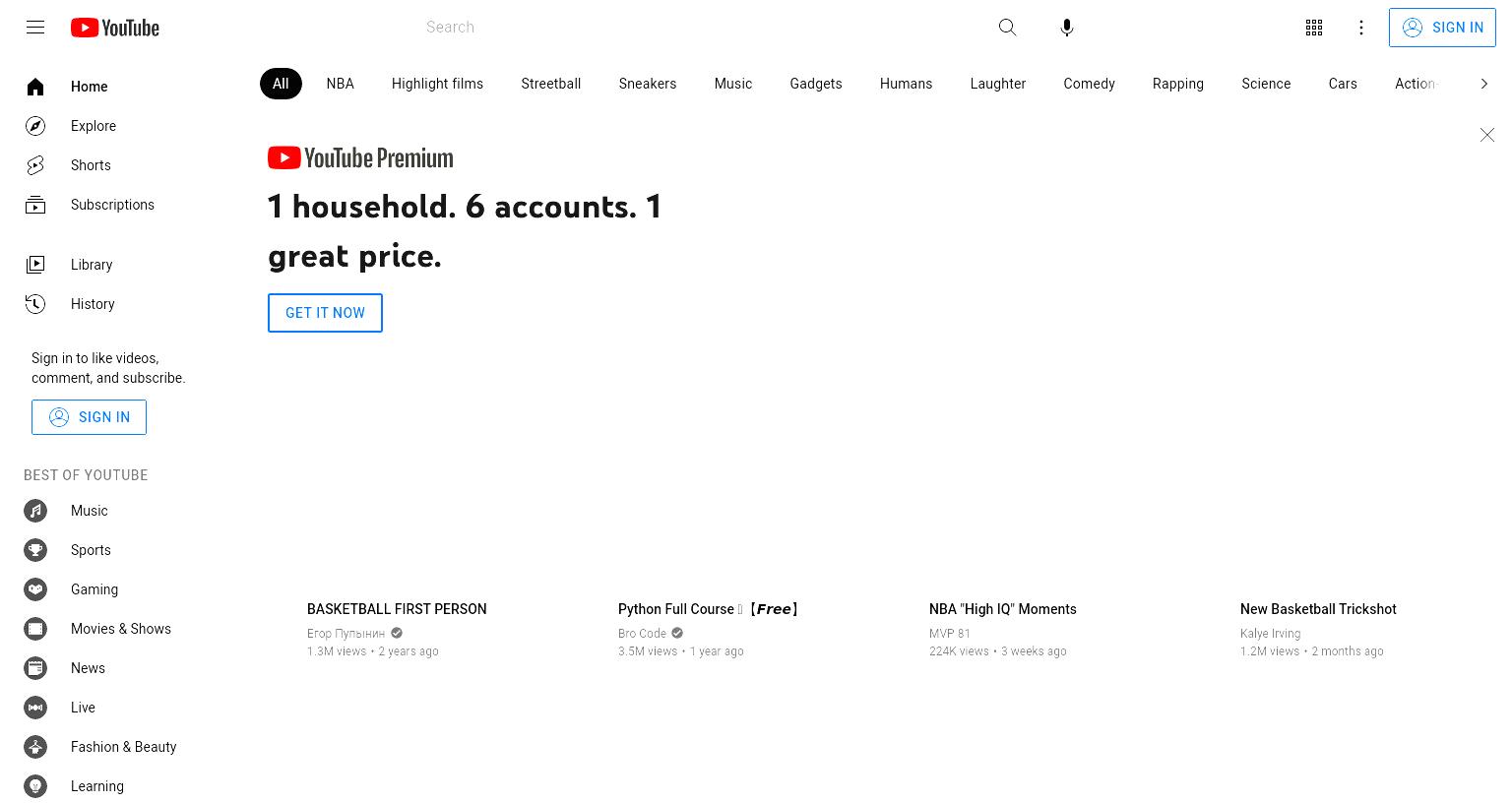Screen dimensions: 1512x803
Task: Open the hamburger guide menu
Action: pos(35,28)
